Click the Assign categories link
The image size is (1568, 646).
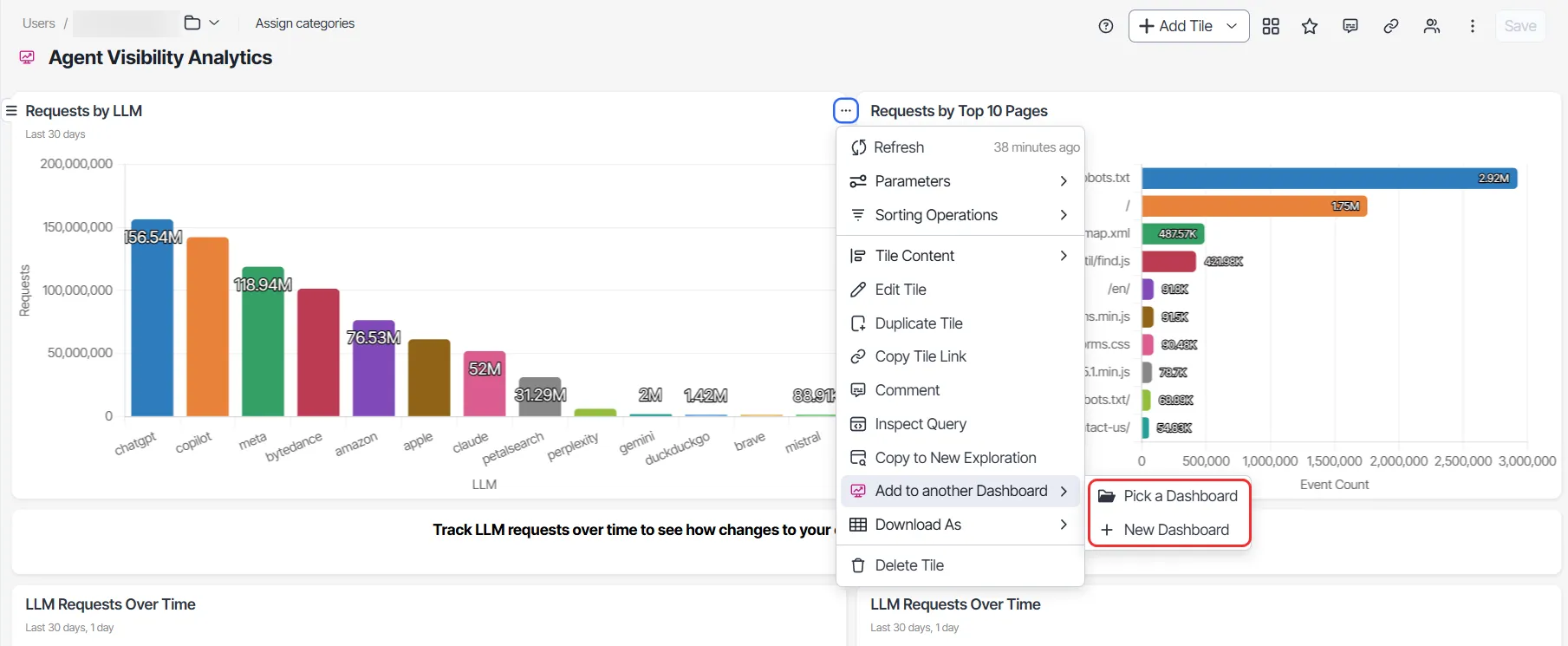point(305,23)
